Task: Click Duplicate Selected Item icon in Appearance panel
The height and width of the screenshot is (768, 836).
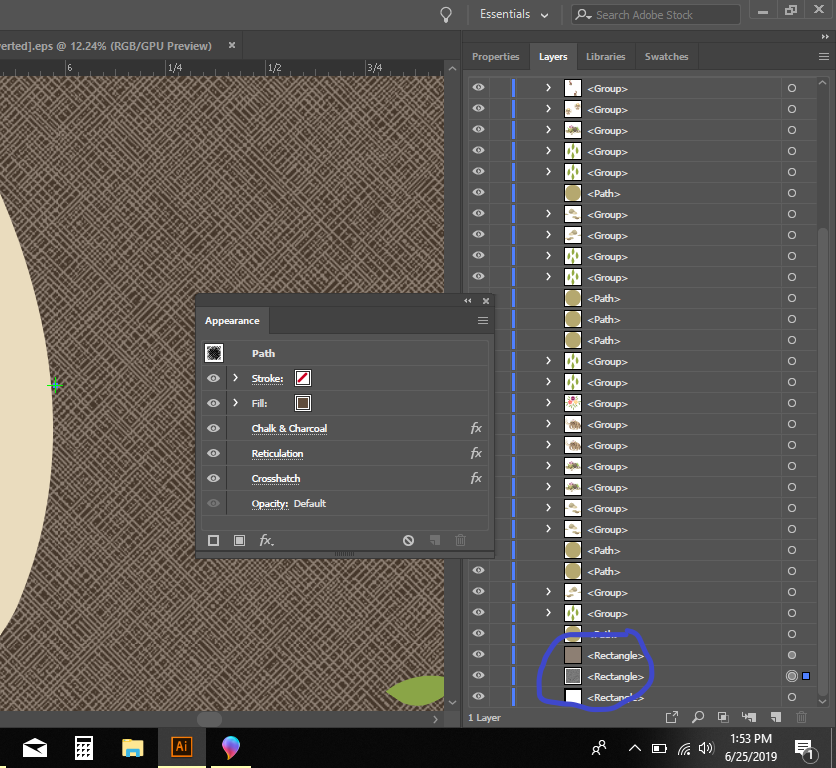Action: tap(434, 540)
